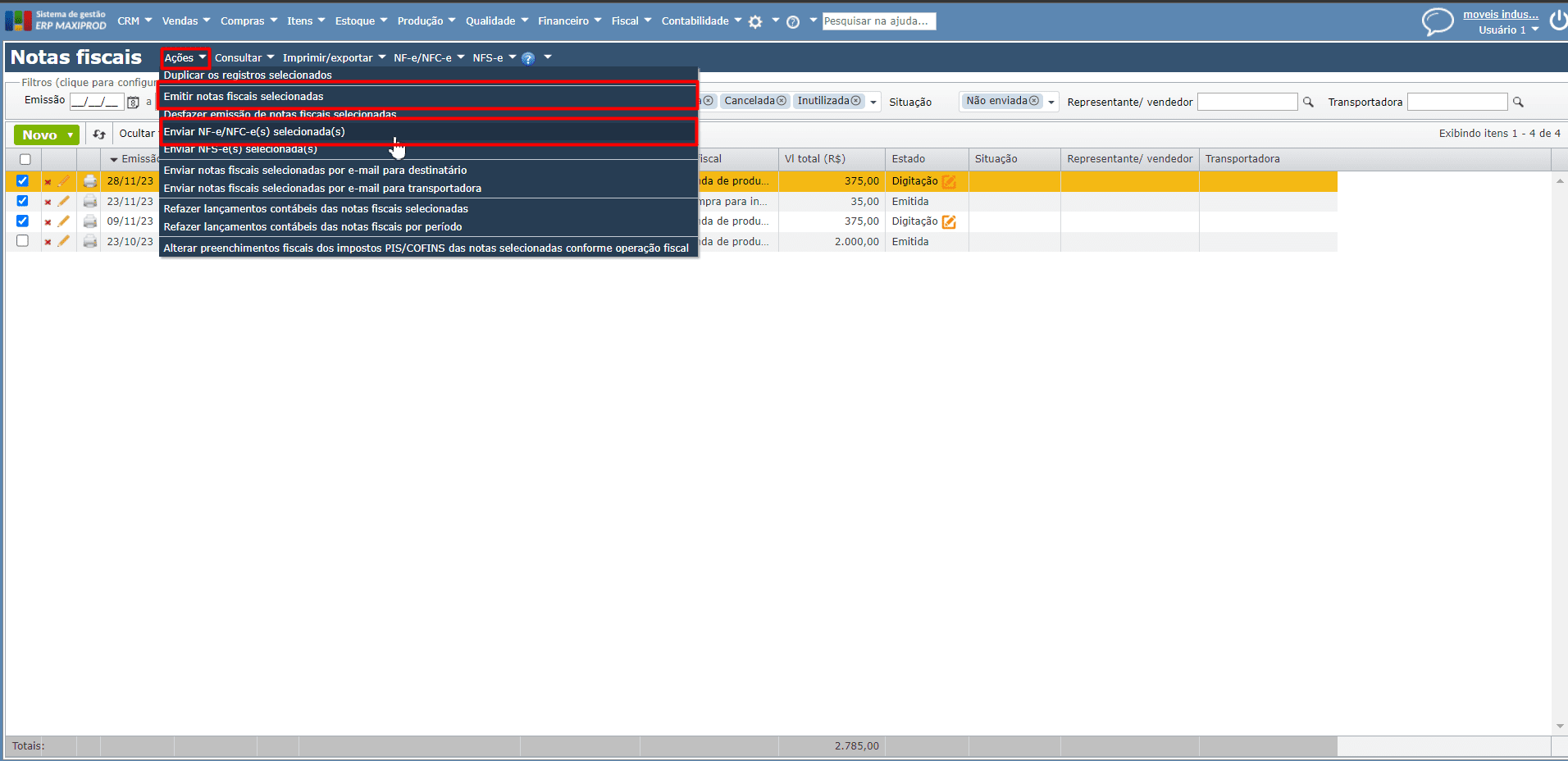The height and width of the screenshot is (761, 1568).
Task: Remove the Inutilizada filter chip
Action: pyautogui.click(x=856, y=101)
